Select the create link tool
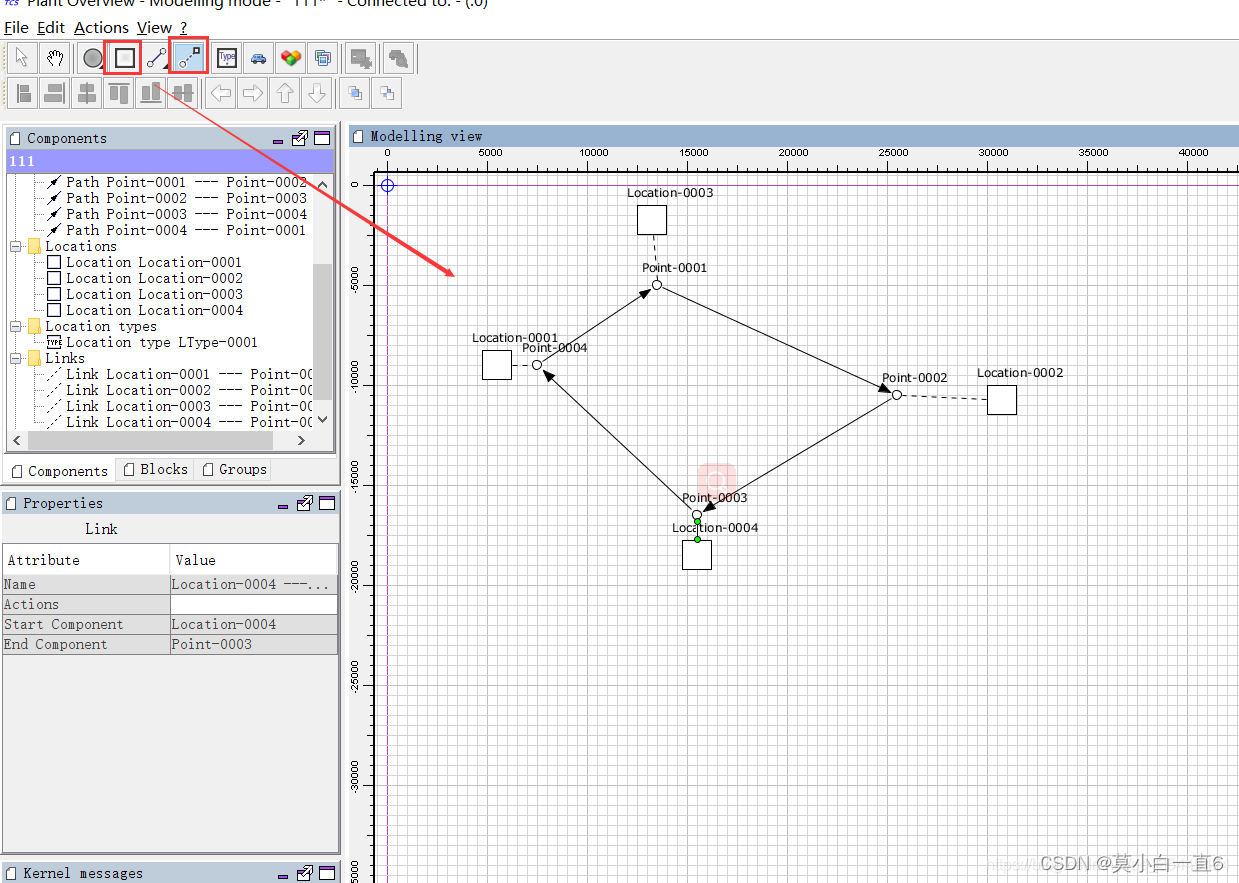The height and width of the screenshot is (883, 1239). (189, 58)
